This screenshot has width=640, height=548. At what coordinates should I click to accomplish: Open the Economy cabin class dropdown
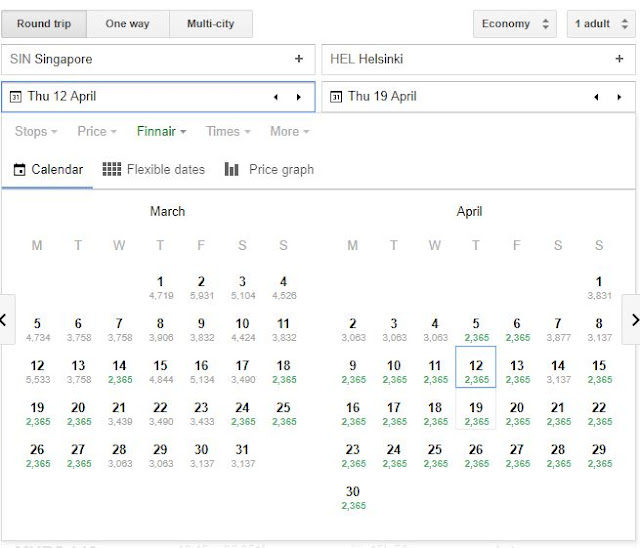(515, 24)
